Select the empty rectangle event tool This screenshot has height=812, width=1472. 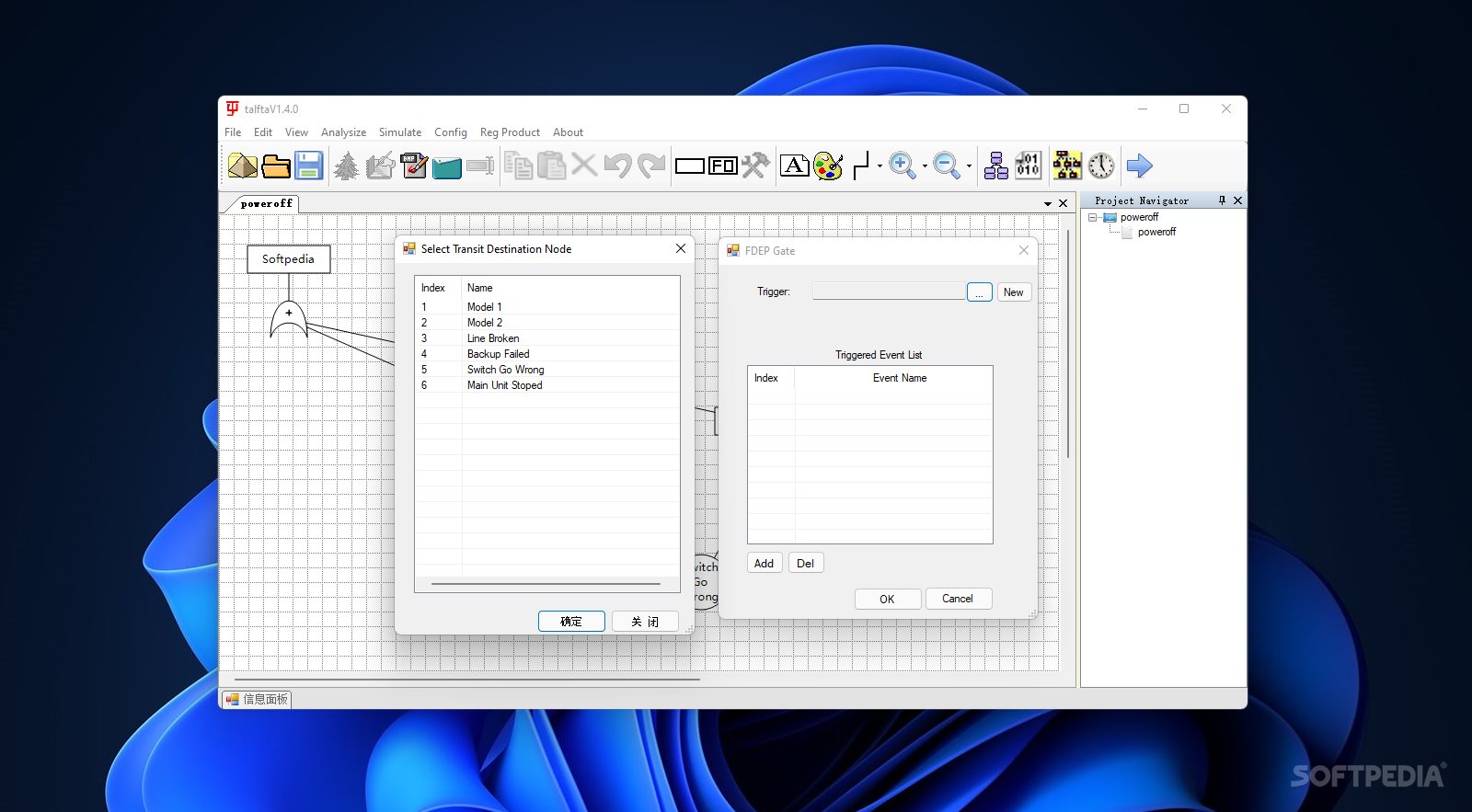690,166
